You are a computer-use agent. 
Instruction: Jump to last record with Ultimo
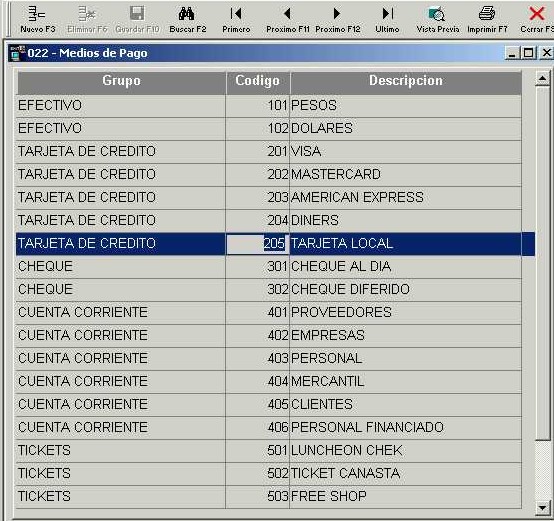click(x=388, y=14)
